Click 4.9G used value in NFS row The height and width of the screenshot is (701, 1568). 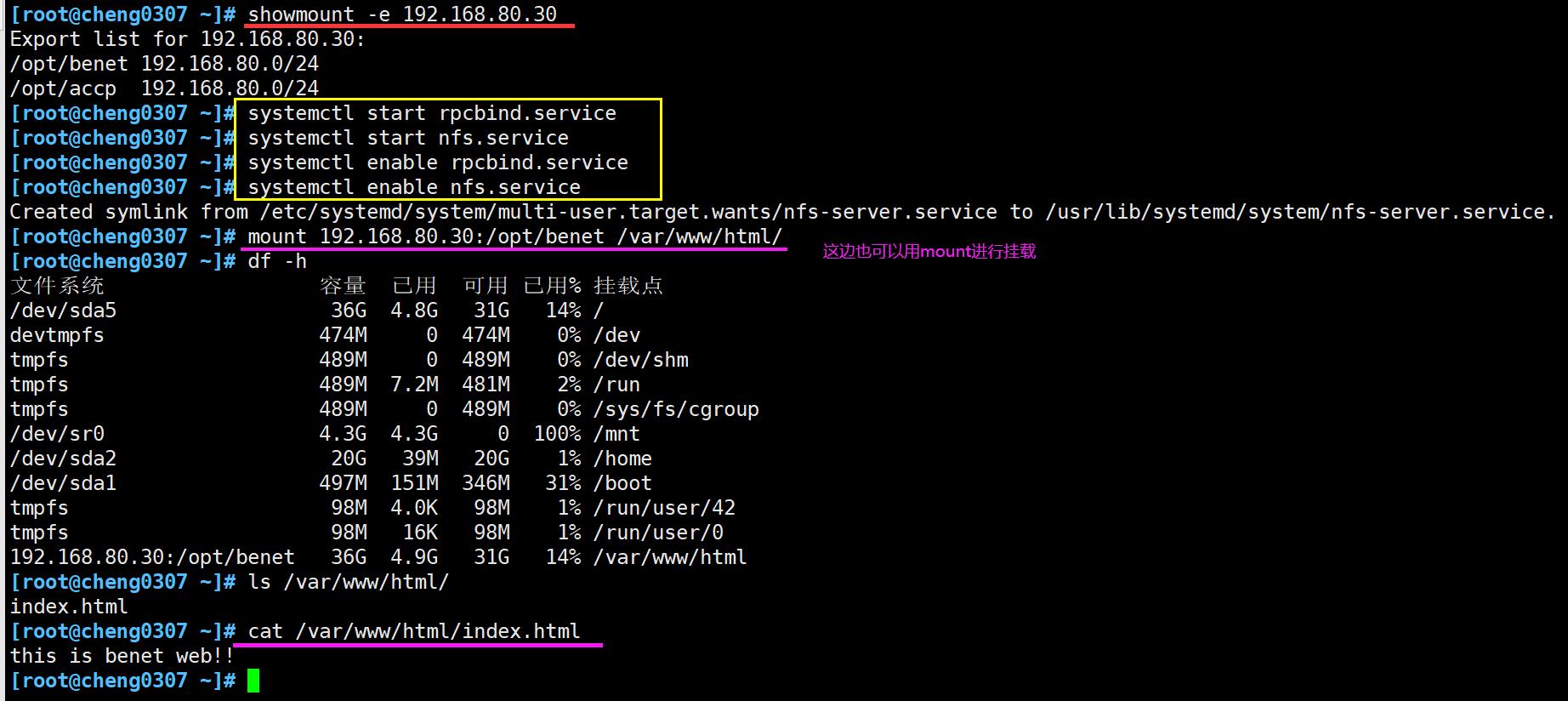point(414,557)
